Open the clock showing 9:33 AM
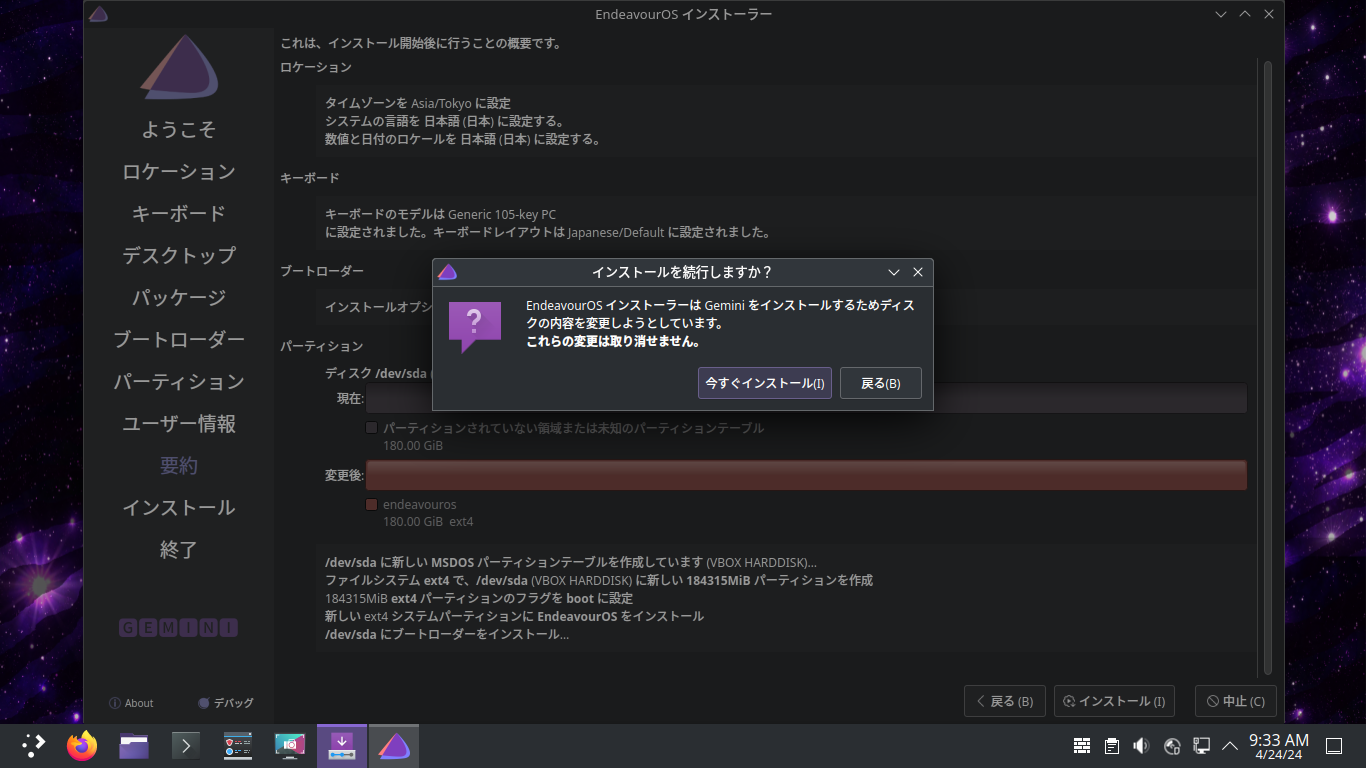Viewport: 1366px width, 768px height. [x=1279, y=746]
